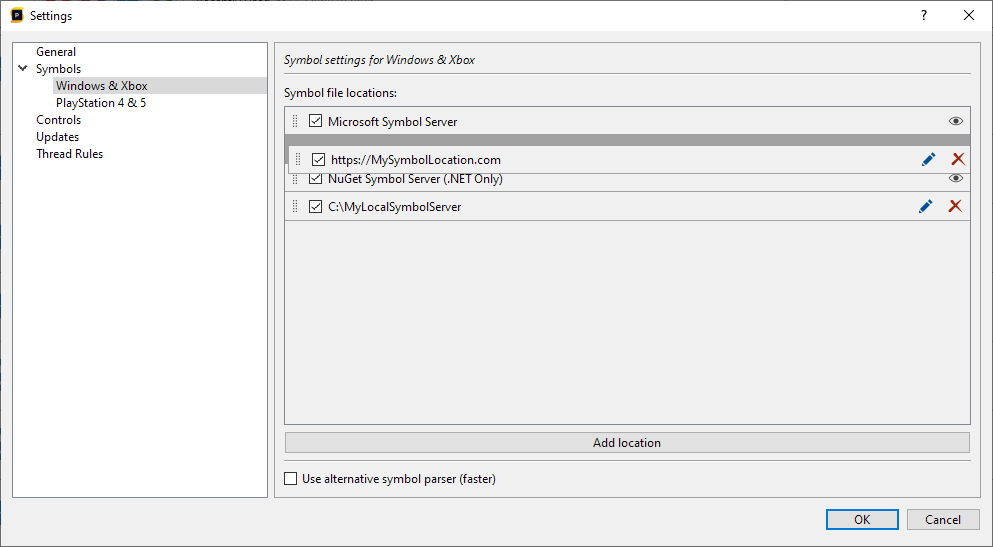Open Controls settings page

click(58, 120)
